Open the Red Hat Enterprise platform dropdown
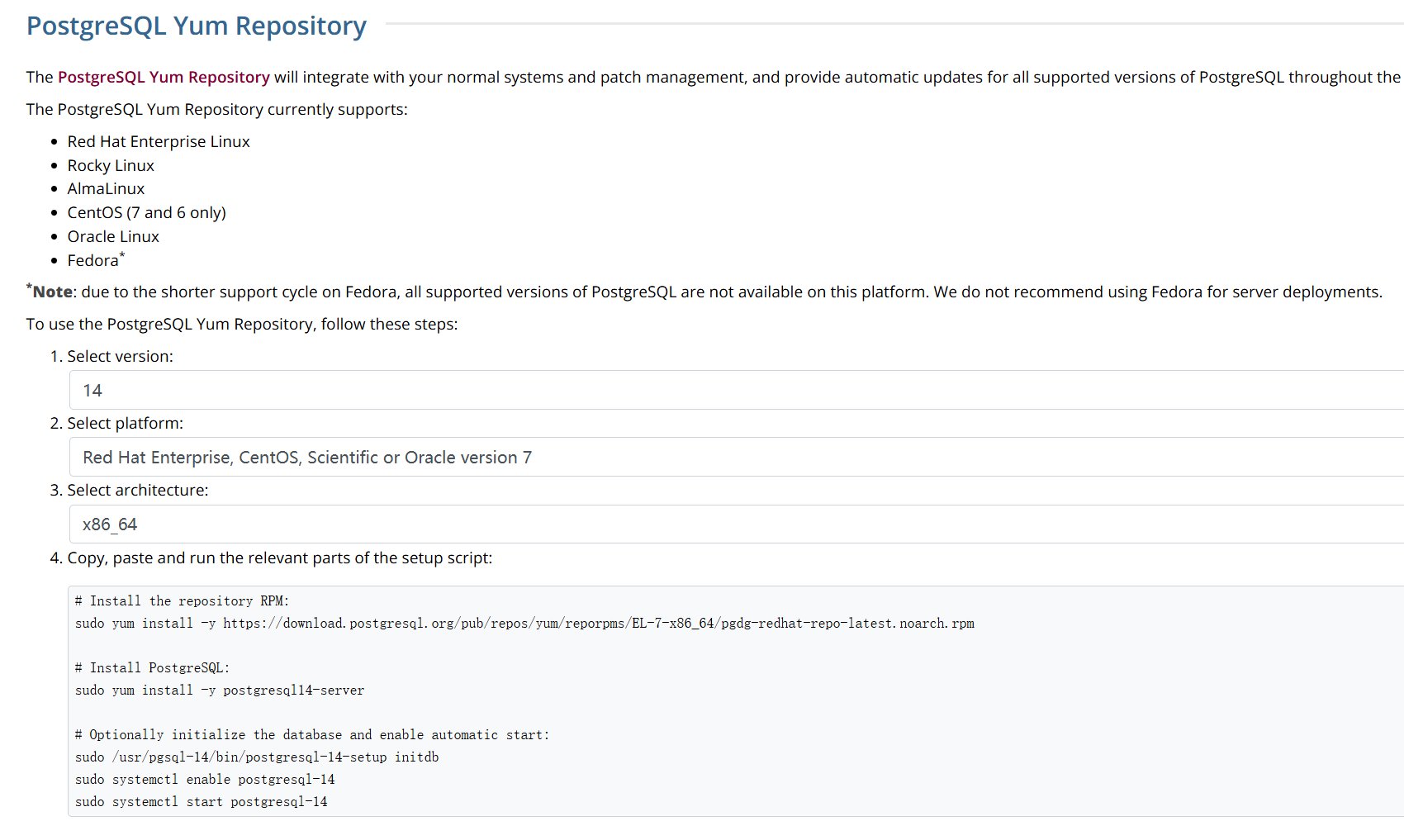1404x840 pixels. 735,457
